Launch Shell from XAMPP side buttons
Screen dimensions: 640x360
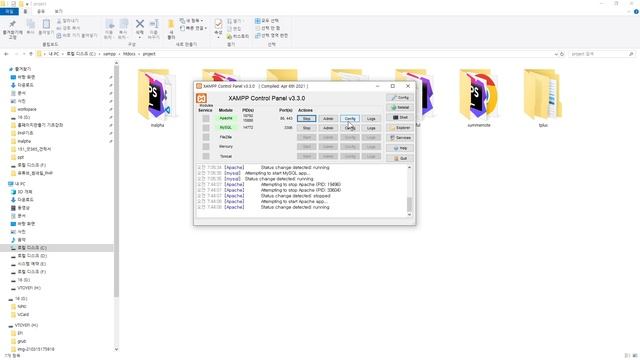tap(400, 118)
